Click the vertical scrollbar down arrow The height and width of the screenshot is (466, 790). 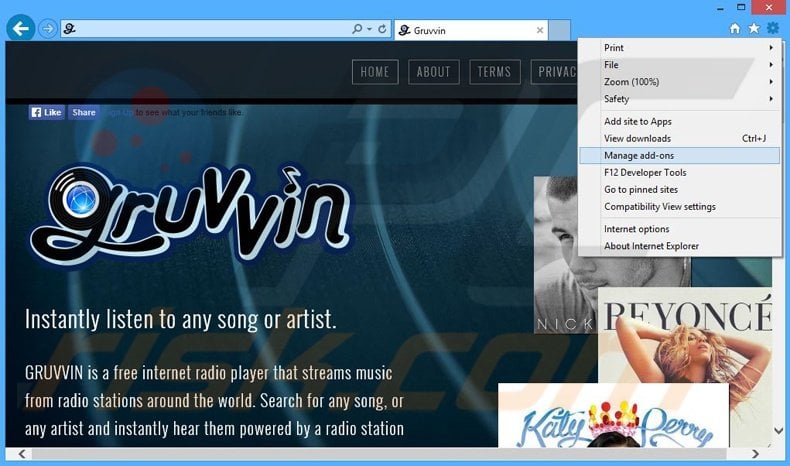coord(778,431)
